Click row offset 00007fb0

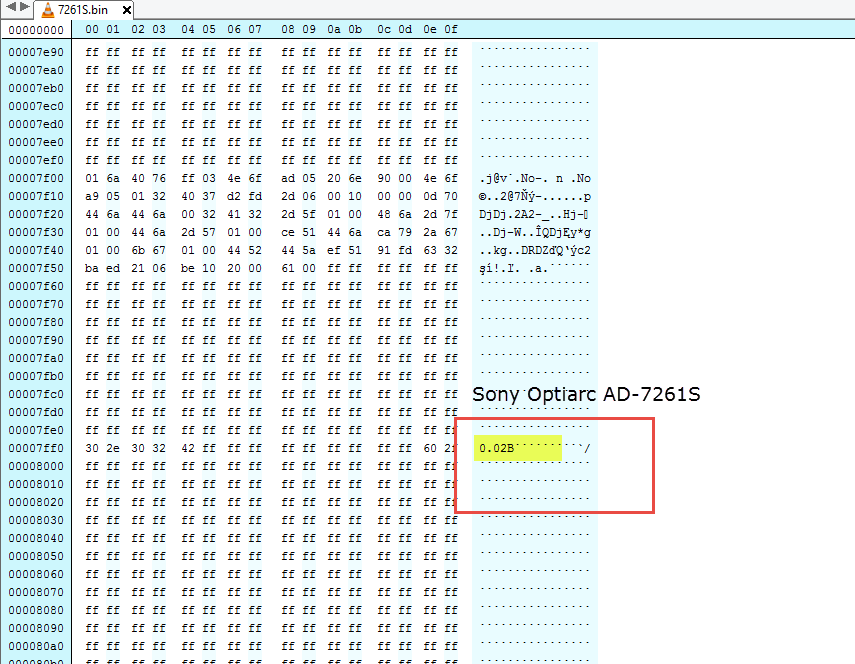(x=36, y=376)
